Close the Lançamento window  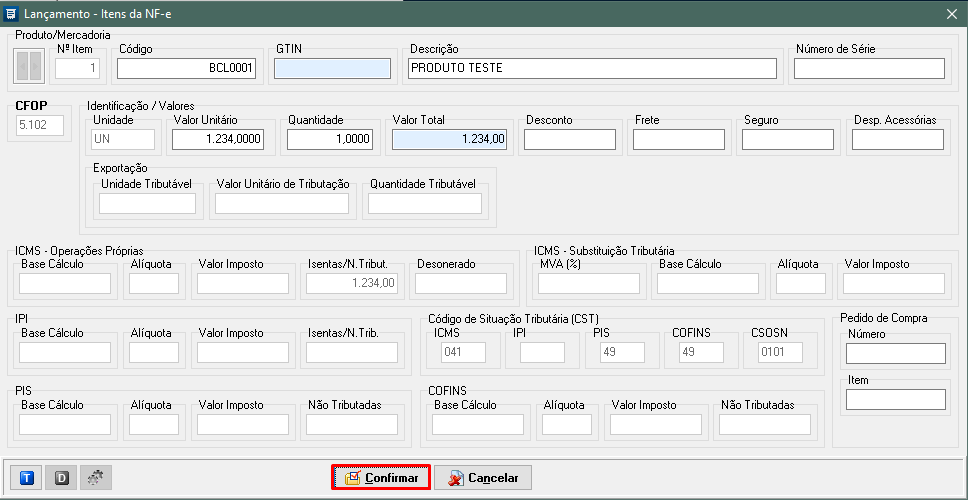coord(951,13)
